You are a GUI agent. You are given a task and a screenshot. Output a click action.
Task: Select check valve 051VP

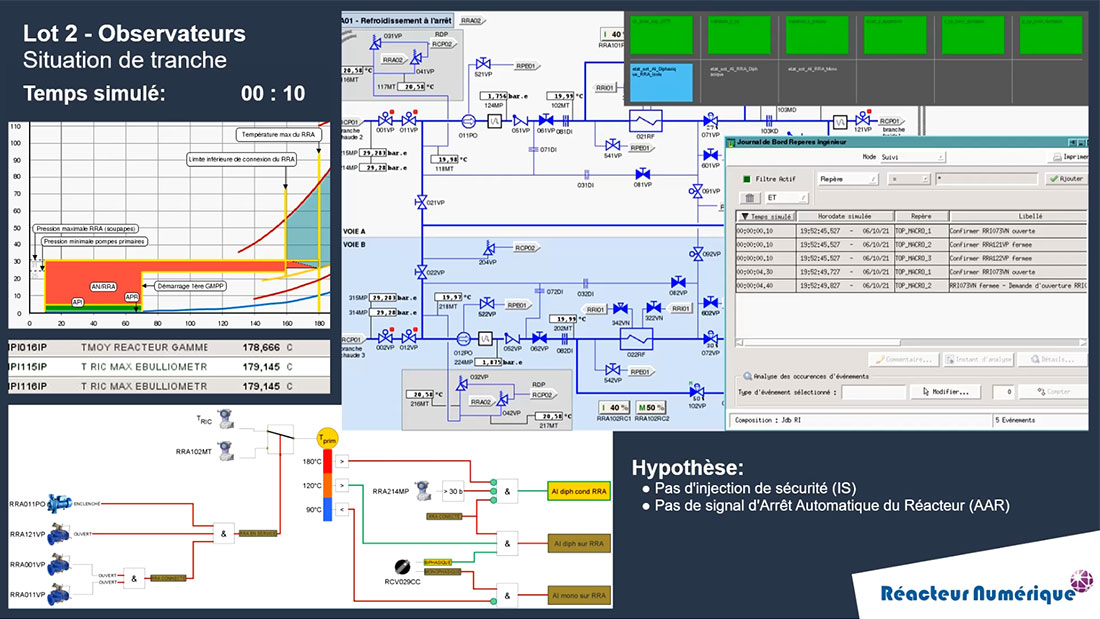tap(520, 121)
